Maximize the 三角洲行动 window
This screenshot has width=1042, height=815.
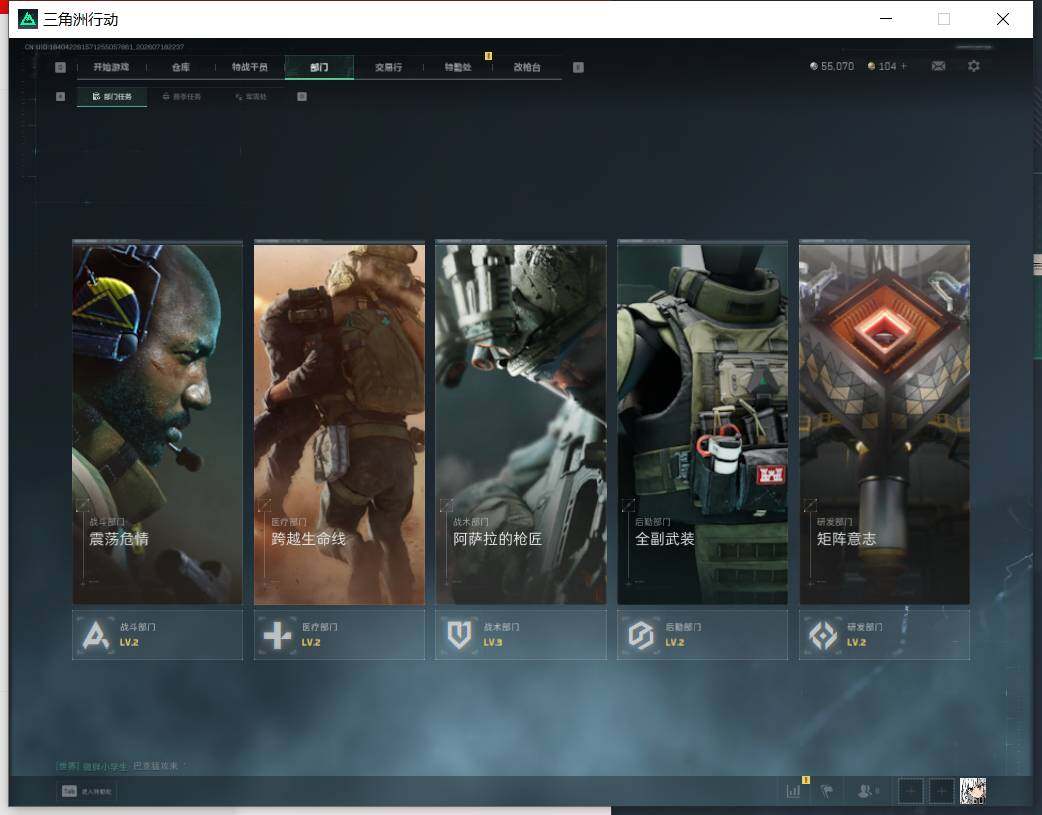(x=944, y=19)
